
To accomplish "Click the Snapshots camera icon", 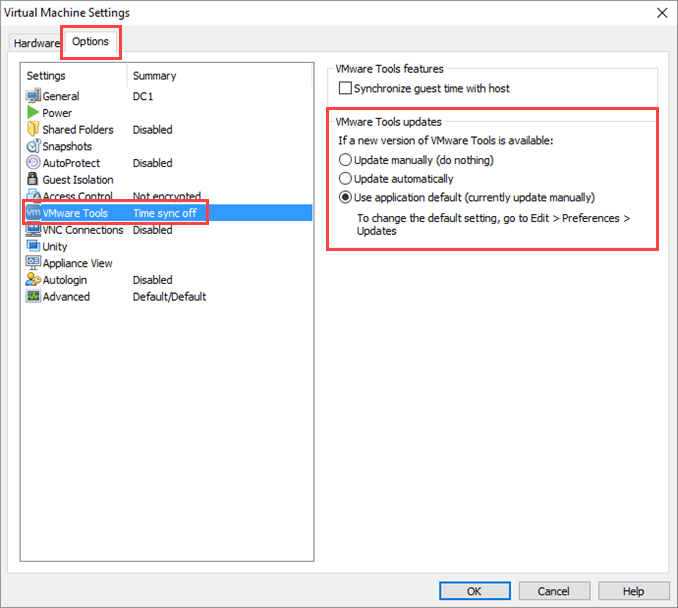I will (x=33, y=146).
